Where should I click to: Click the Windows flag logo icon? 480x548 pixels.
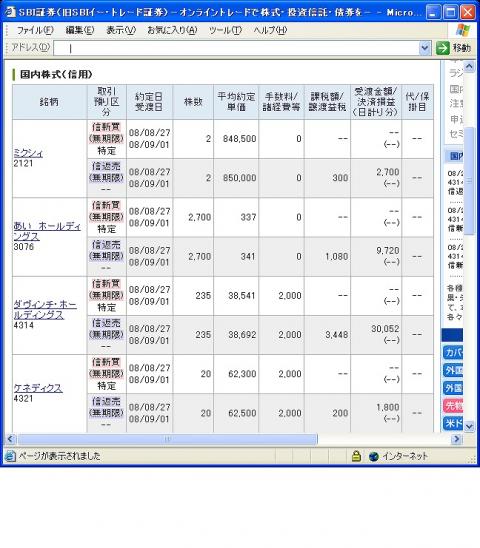463,30
